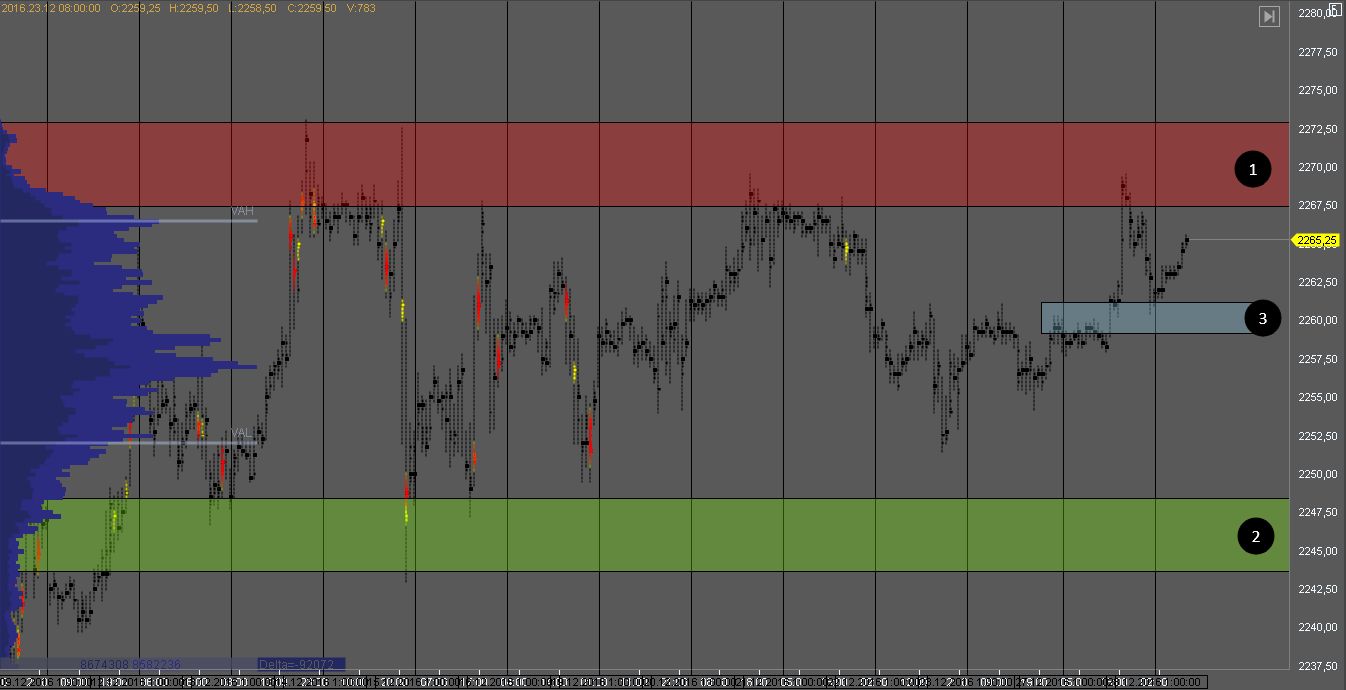The height and width of the screenshot is (690, 1346).
Task: Click the time axis date labels
Action: 600,681
